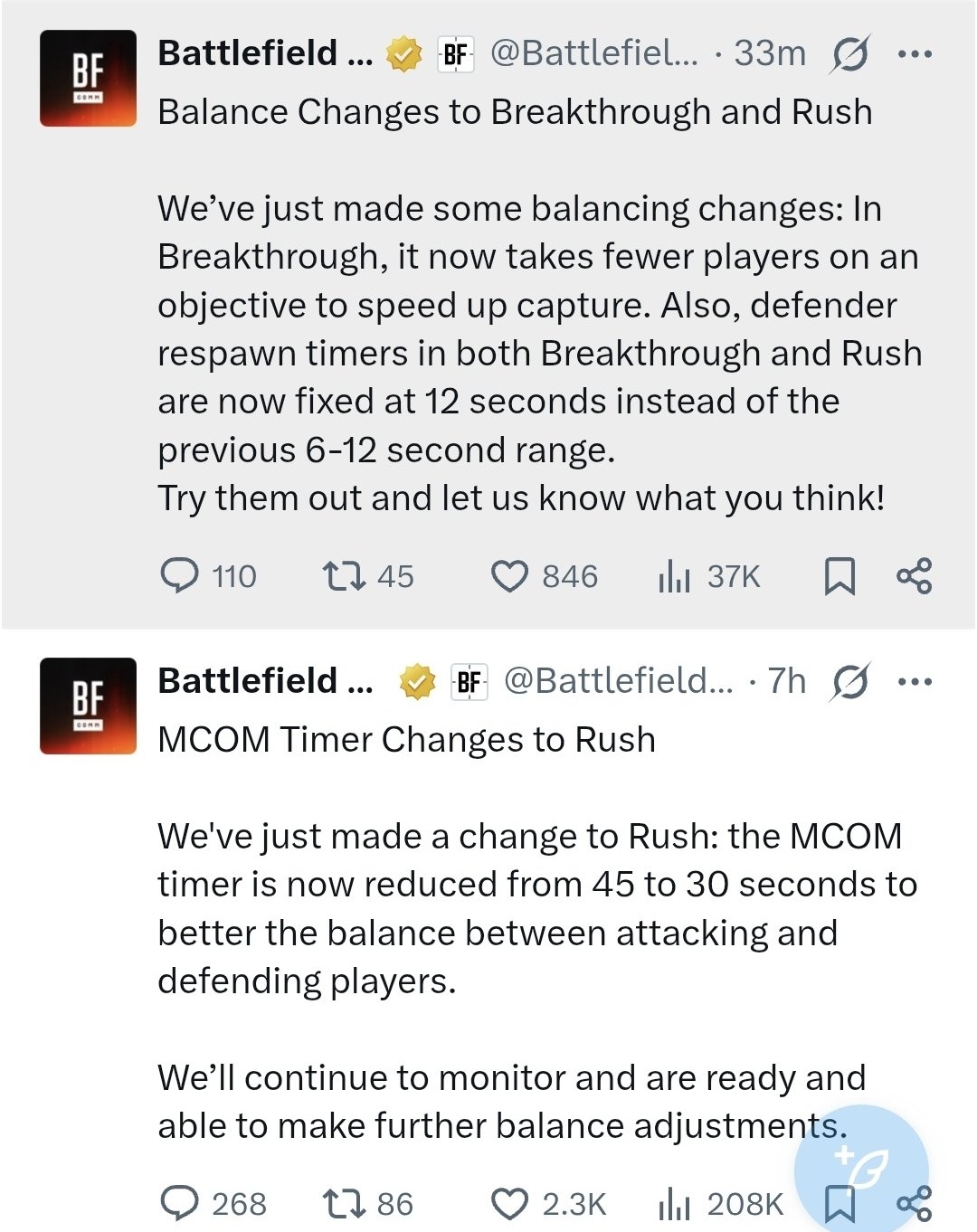977x1232 pixels.
Task: View analytics showing 37K views
Action: click(709, 575)
